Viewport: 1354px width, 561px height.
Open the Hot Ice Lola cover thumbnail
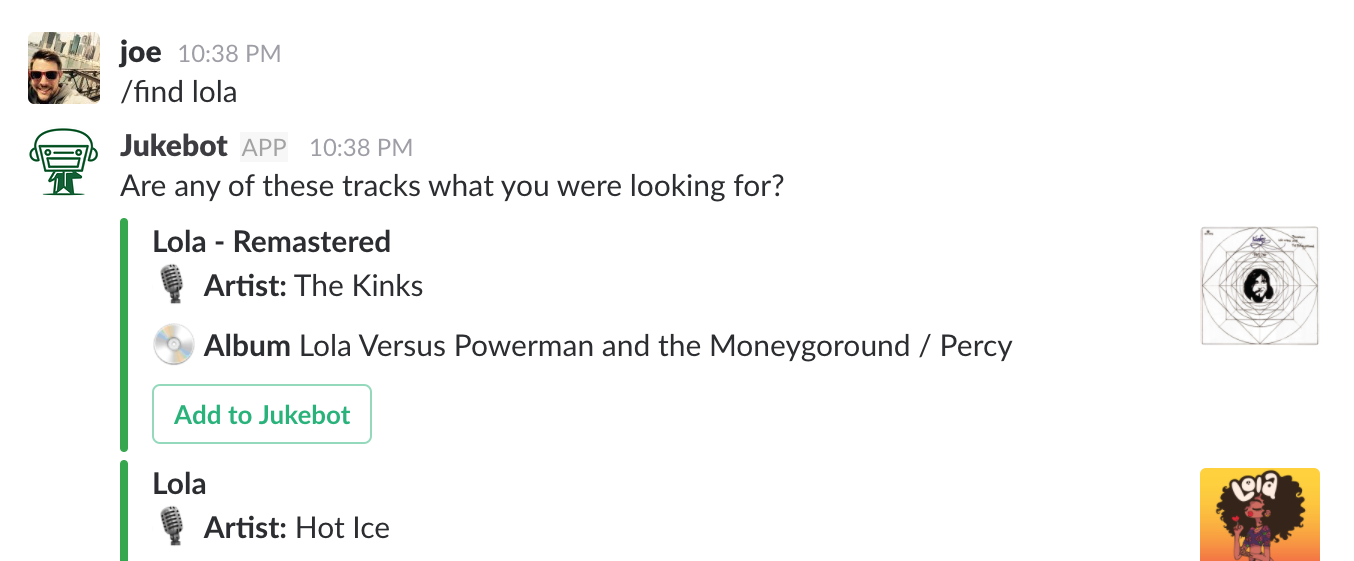(x=1260, y=514)
